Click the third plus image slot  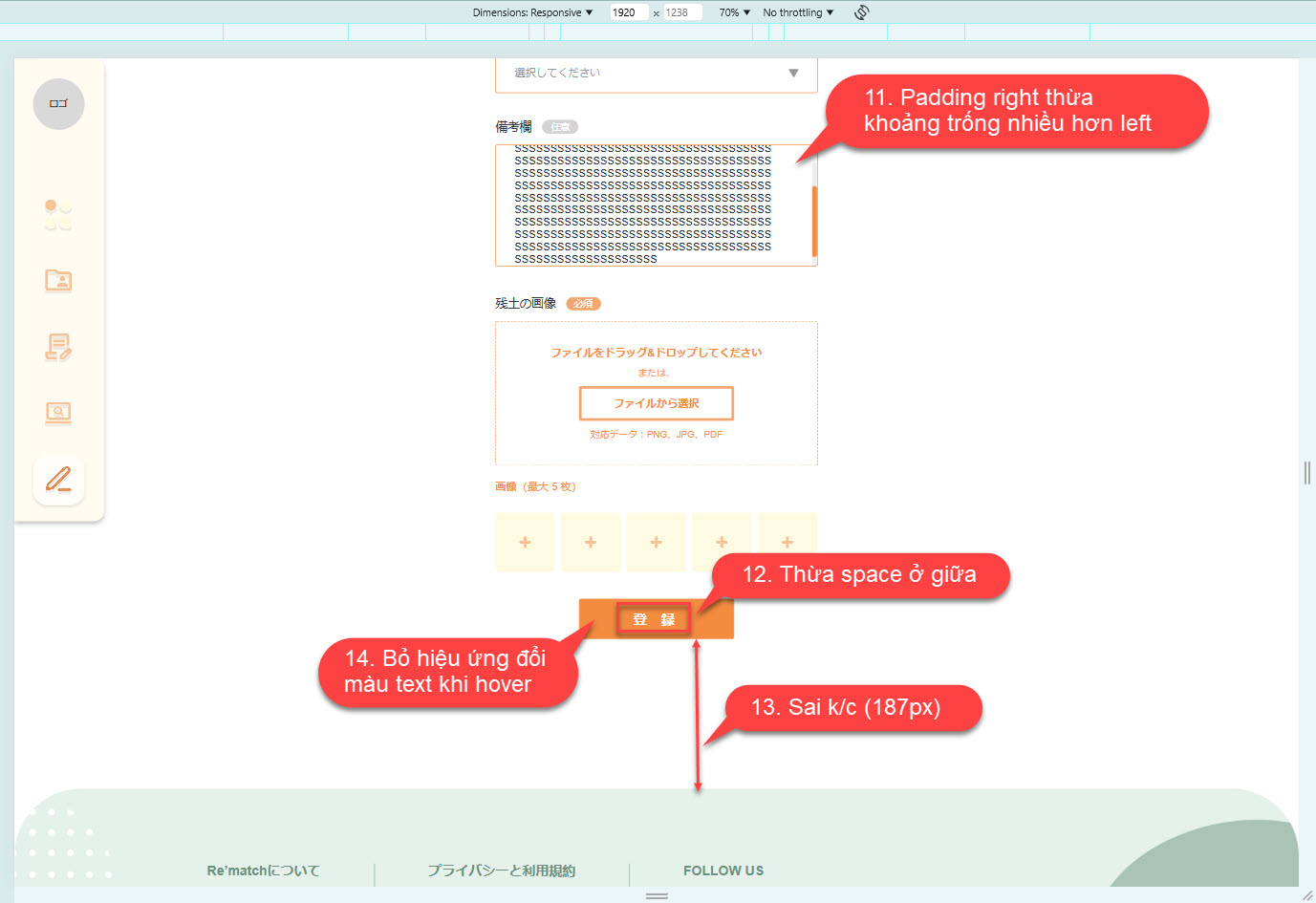pos(656,542)
